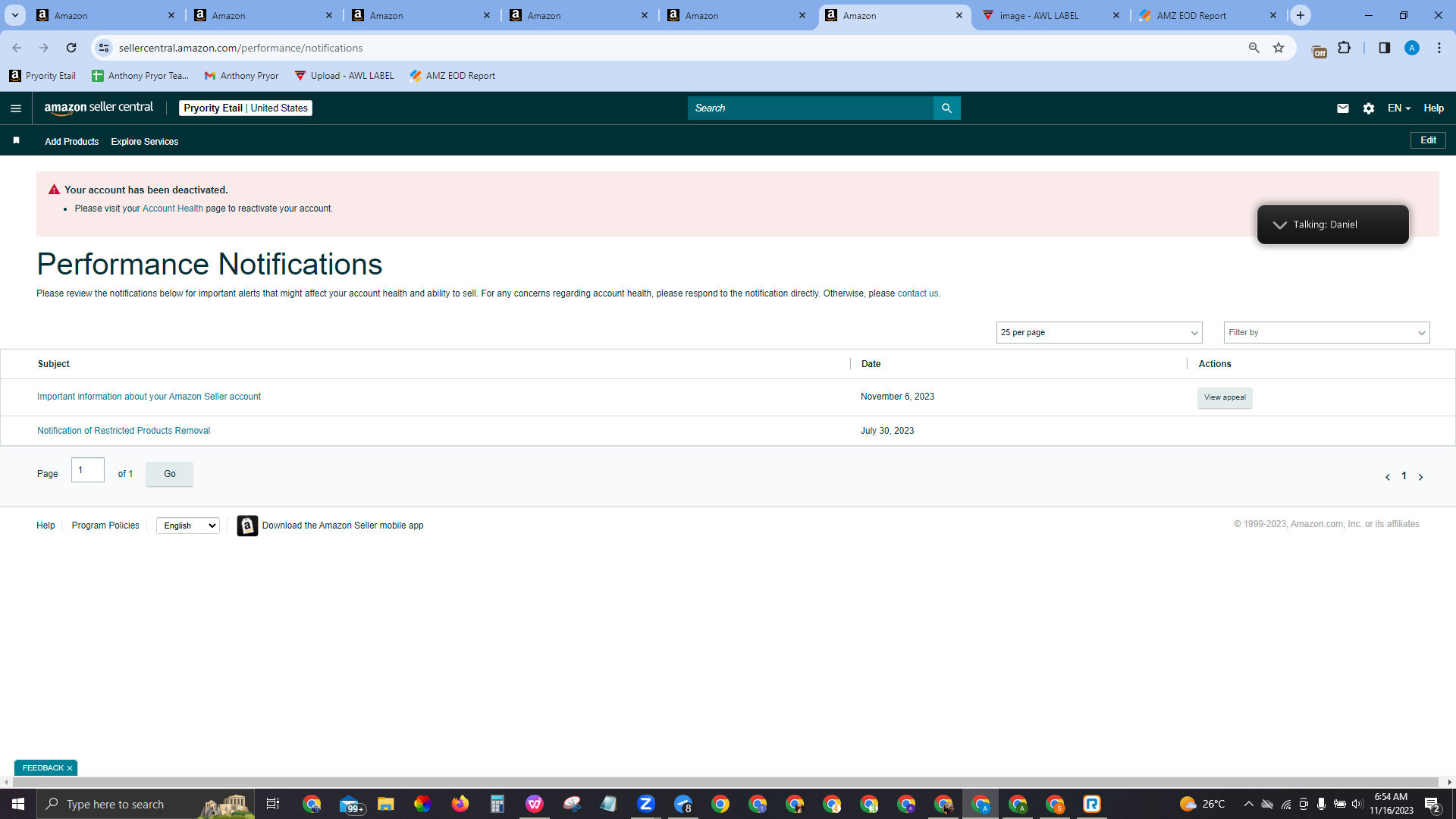Open the browser Extensions puzzle icon
This screenshot has width=1456, height=819.
coord(1344,48)
